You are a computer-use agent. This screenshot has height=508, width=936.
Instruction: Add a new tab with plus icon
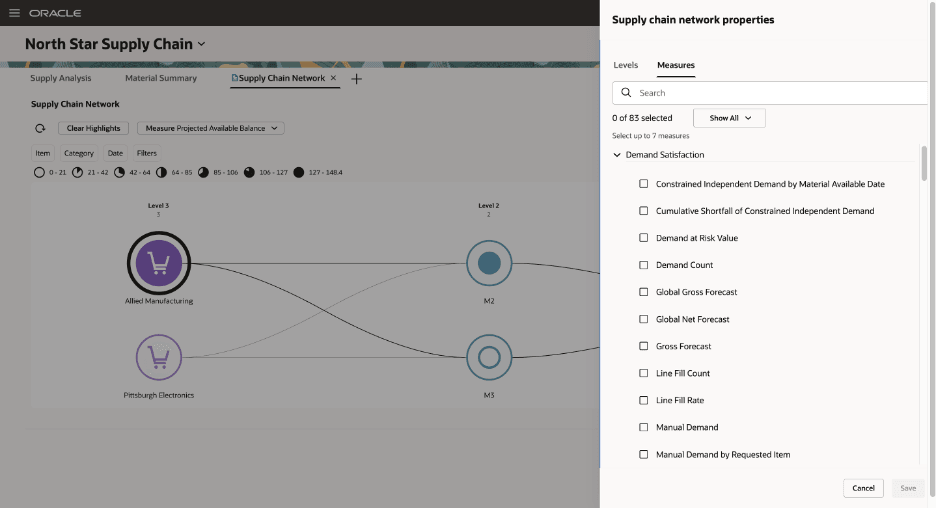point(356,79)
